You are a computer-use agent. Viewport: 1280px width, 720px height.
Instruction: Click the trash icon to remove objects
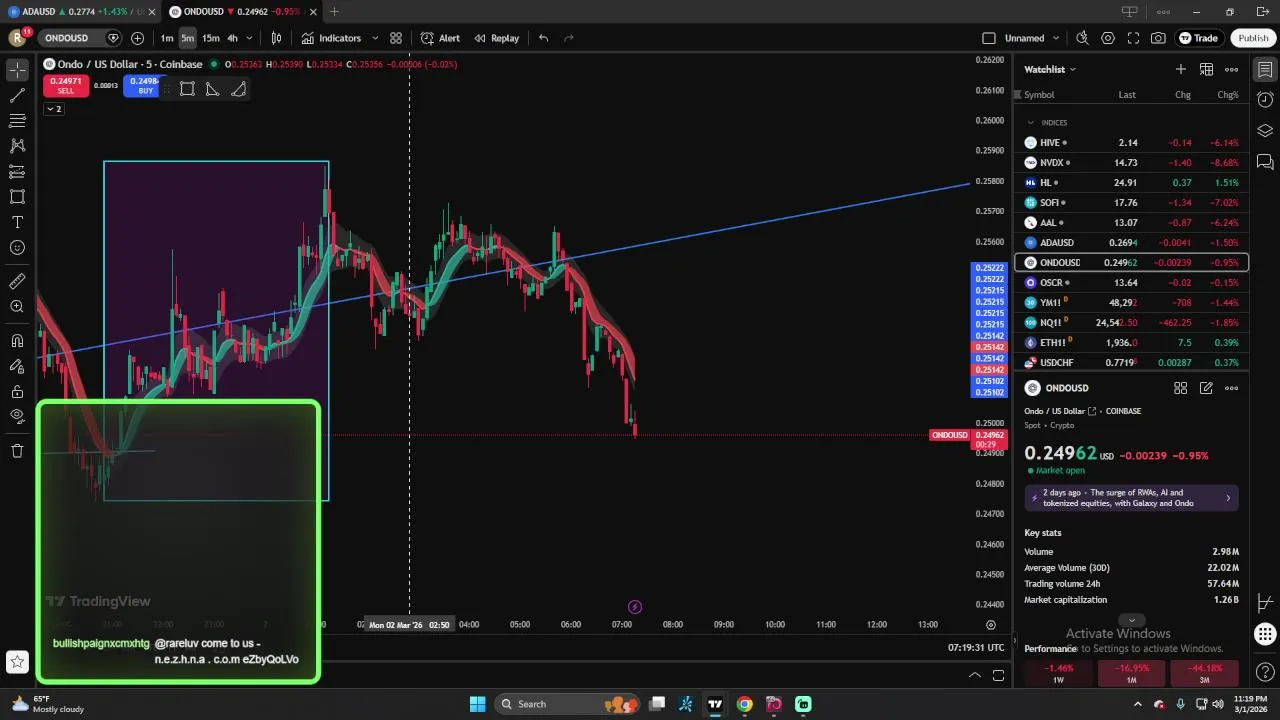point(17,451)
